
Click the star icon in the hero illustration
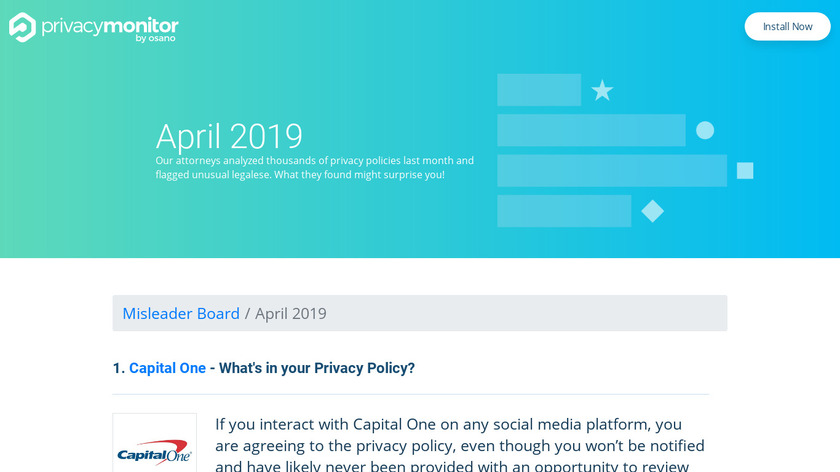(602, 91)
